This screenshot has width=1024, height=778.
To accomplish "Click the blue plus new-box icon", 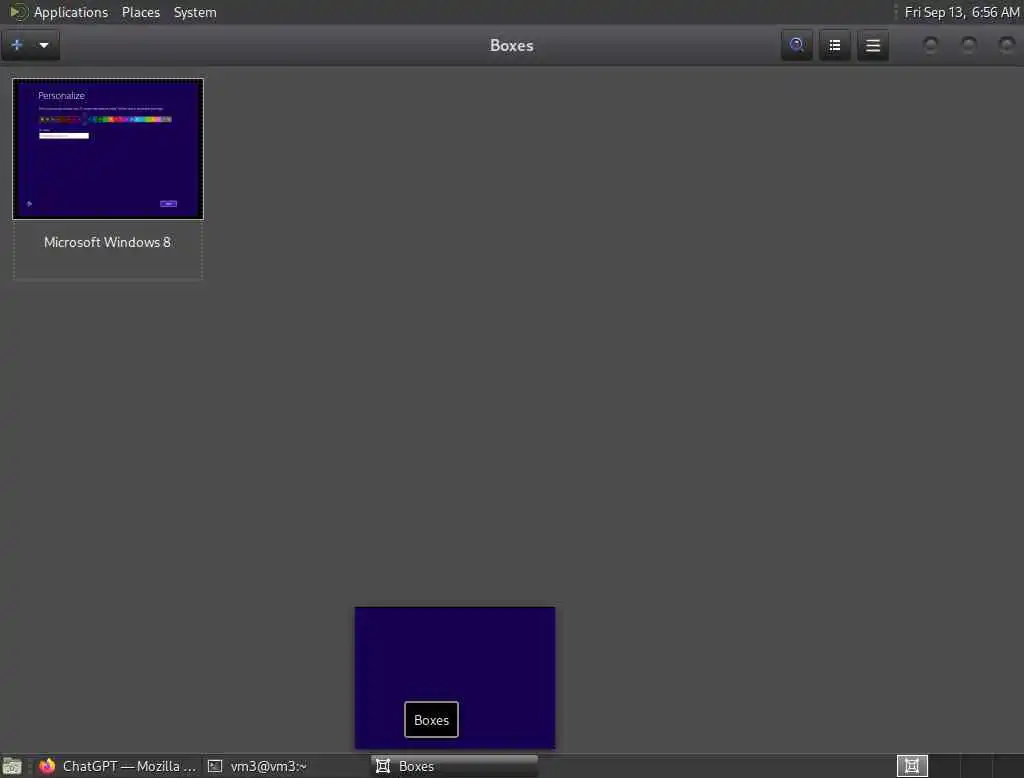I will point(18,45).
